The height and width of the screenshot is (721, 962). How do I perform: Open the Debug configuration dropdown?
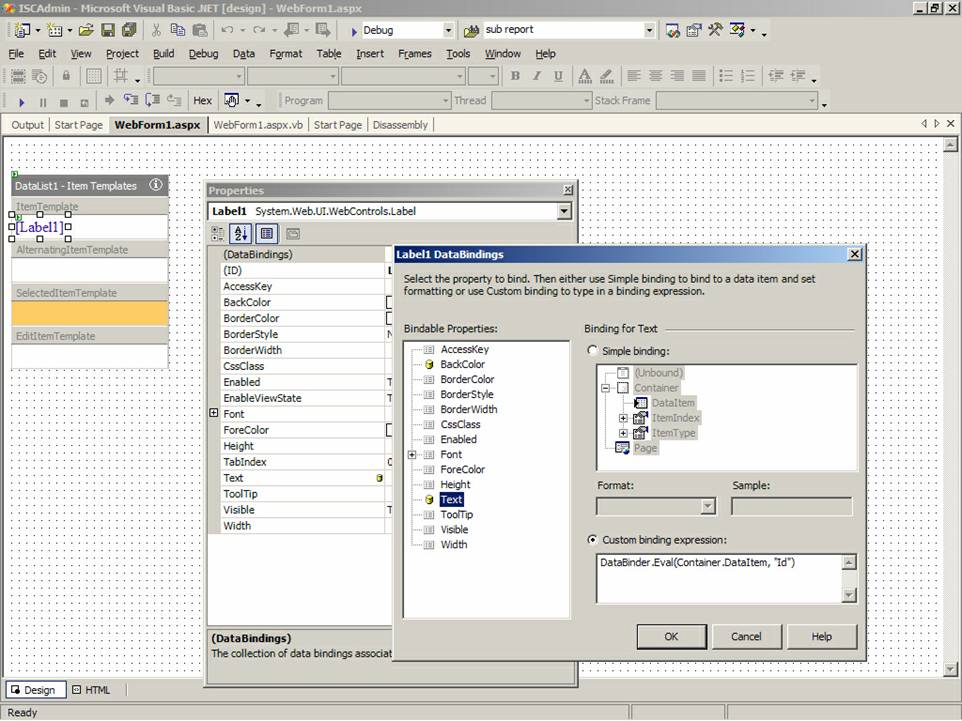click(x=448, y=30)
